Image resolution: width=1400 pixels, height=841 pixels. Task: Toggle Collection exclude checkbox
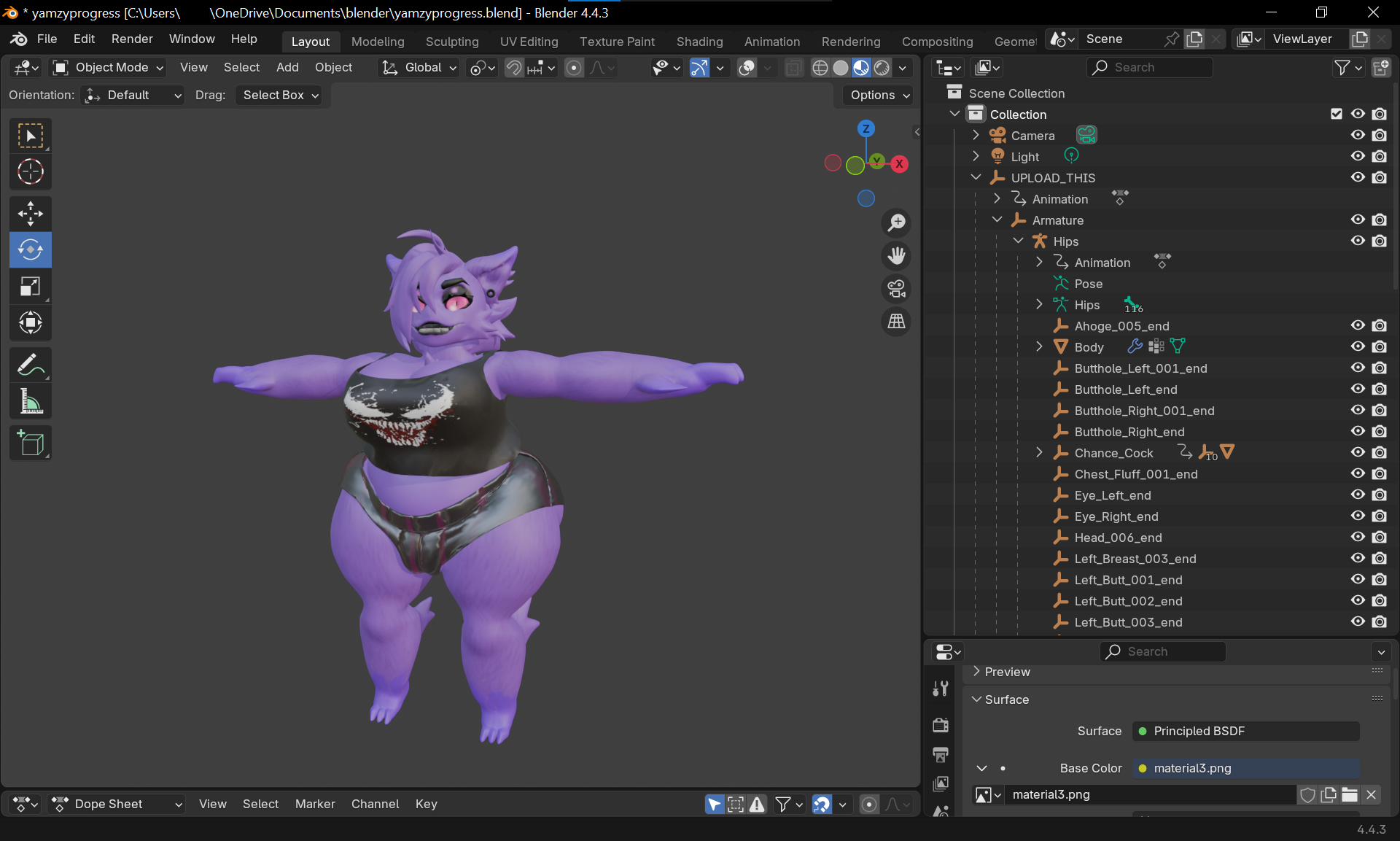1336,114
